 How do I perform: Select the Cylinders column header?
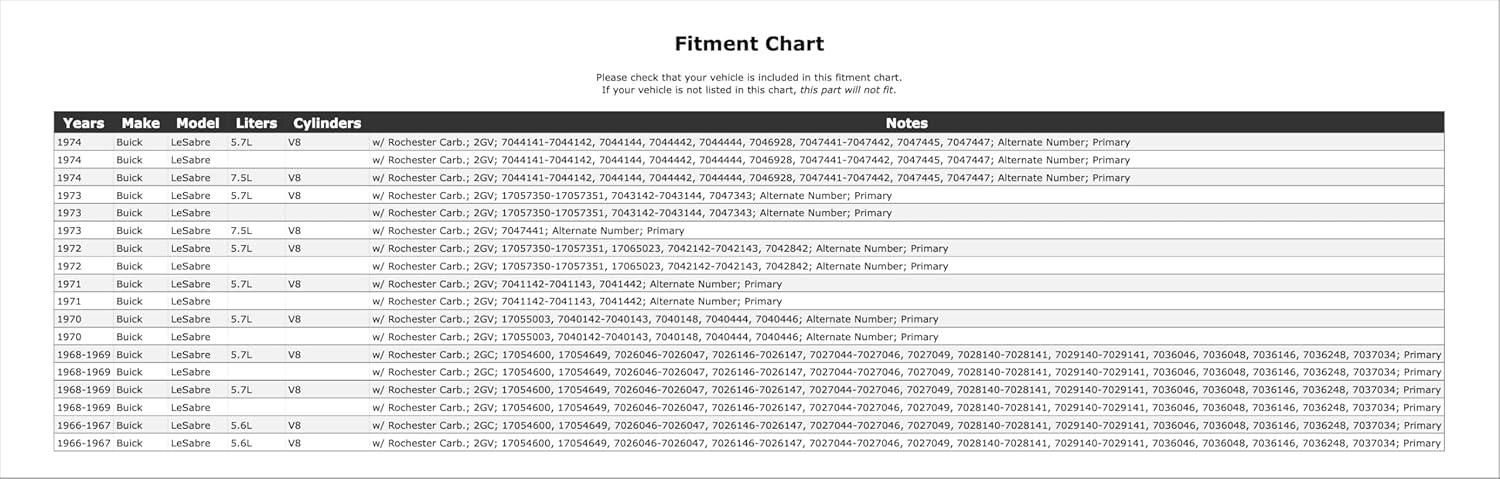click(327, 123)
